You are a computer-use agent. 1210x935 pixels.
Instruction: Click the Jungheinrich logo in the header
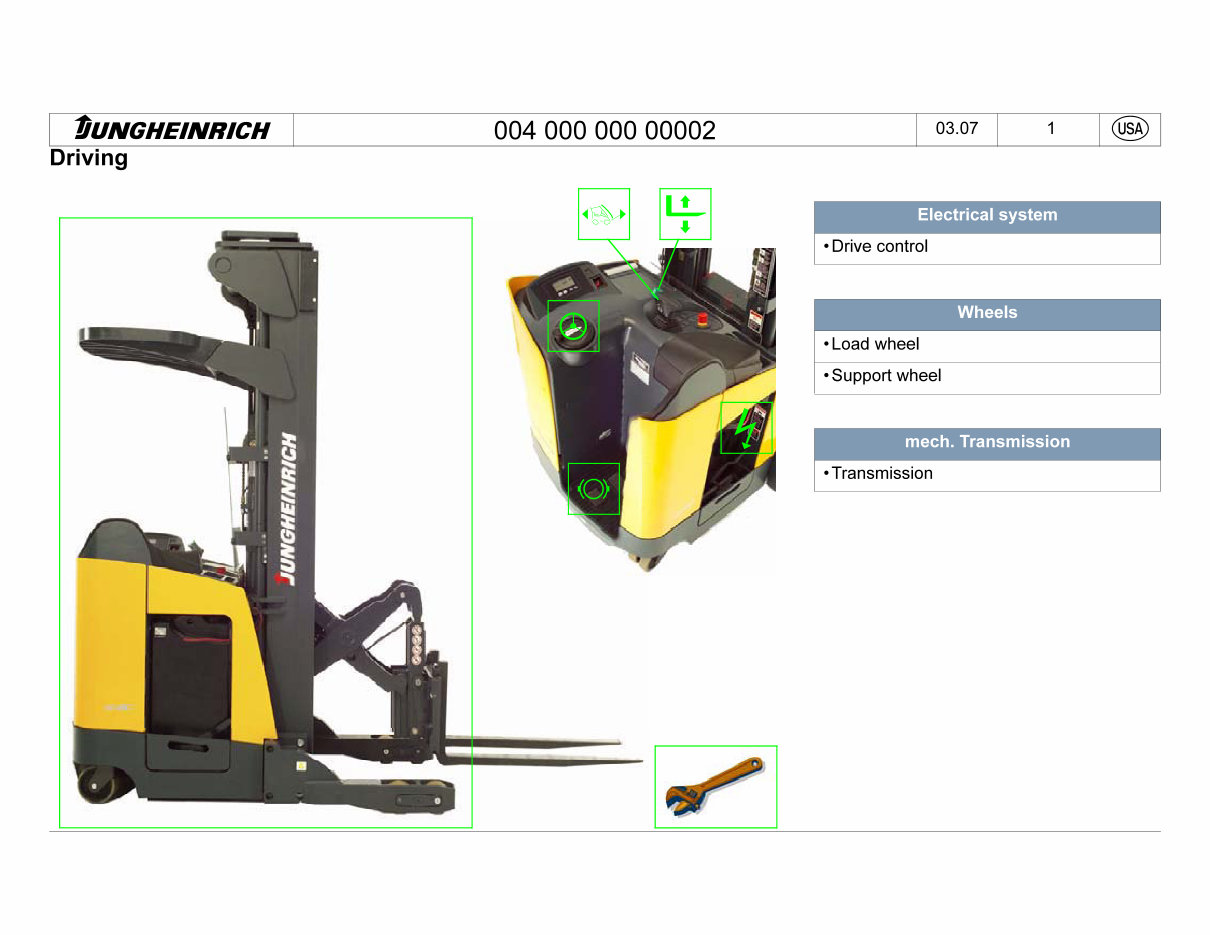[172, 128]
